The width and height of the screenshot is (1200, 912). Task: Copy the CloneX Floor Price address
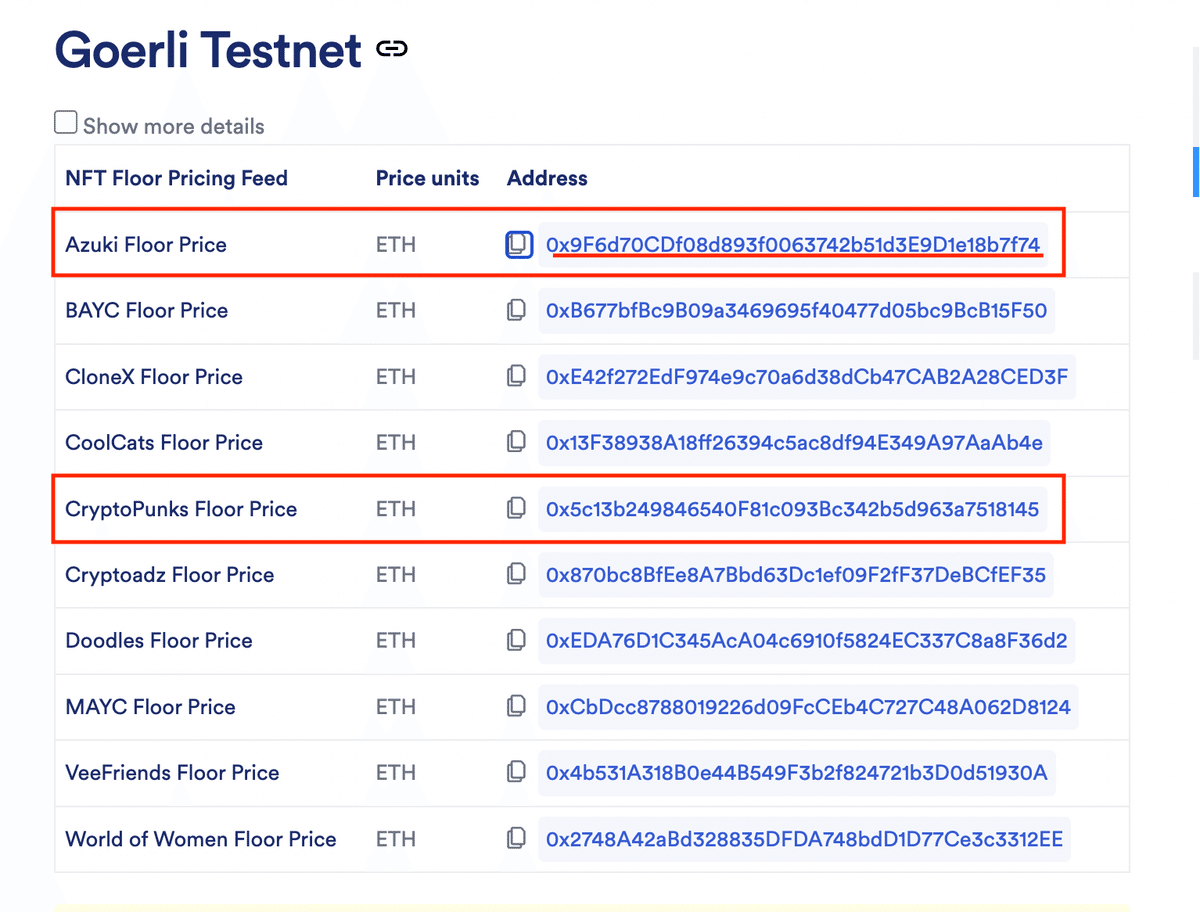(x=516, y=377)
